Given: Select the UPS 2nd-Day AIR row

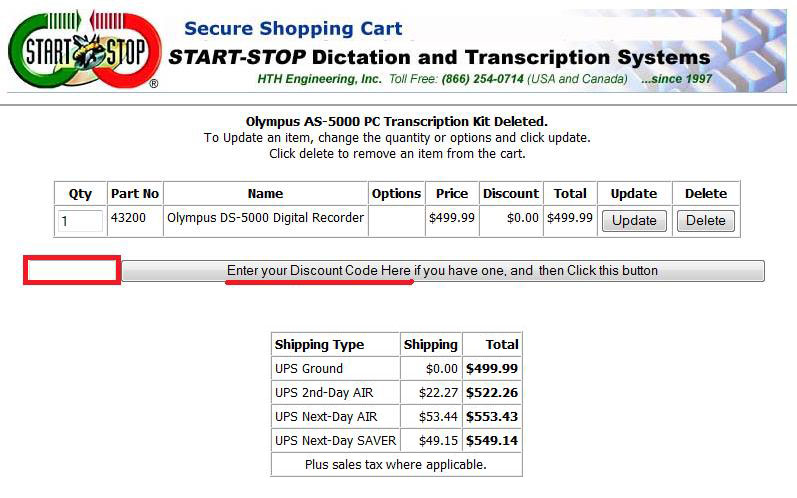Looking at the screenshot, I should coord(396,392).
